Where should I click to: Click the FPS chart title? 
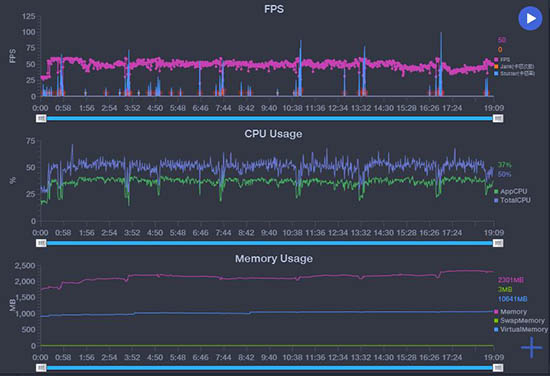(x=274, y=9)
